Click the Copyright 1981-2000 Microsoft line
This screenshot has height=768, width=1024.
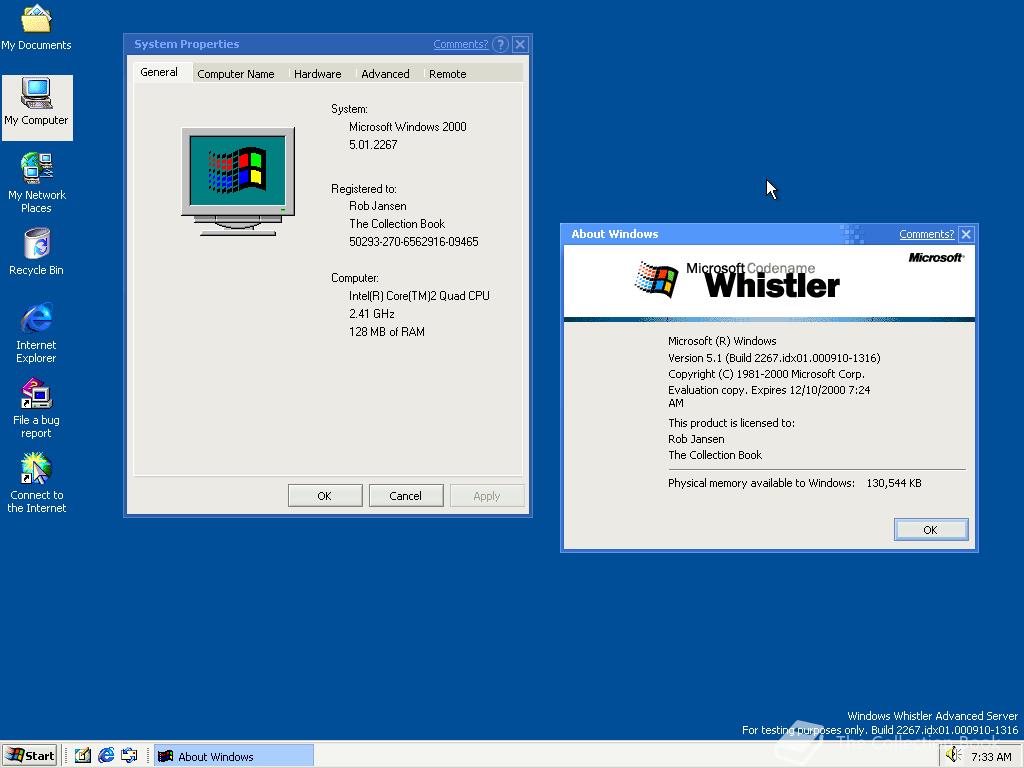[x=766, y=374]
